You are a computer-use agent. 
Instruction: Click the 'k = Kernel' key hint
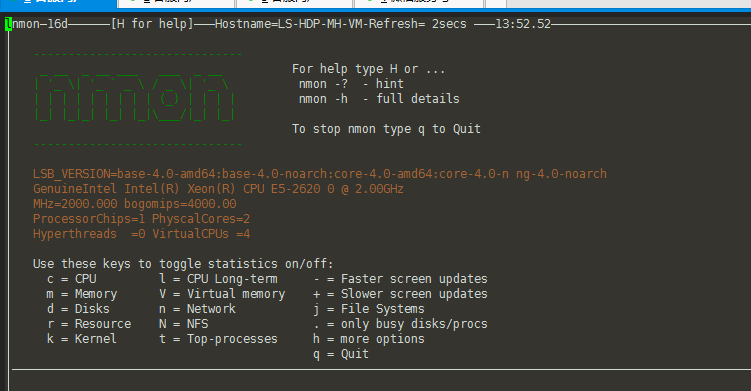pyautogui.click(x=81, y=339)
